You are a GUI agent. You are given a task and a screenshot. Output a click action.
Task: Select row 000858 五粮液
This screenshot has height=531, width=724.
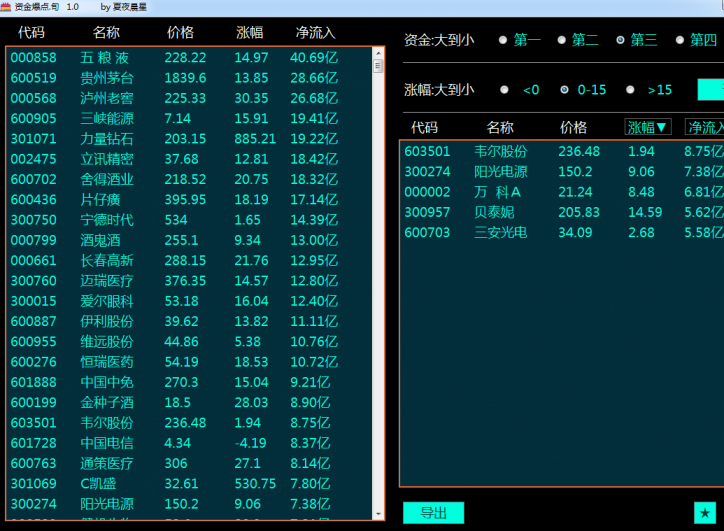tap(189, 58)
